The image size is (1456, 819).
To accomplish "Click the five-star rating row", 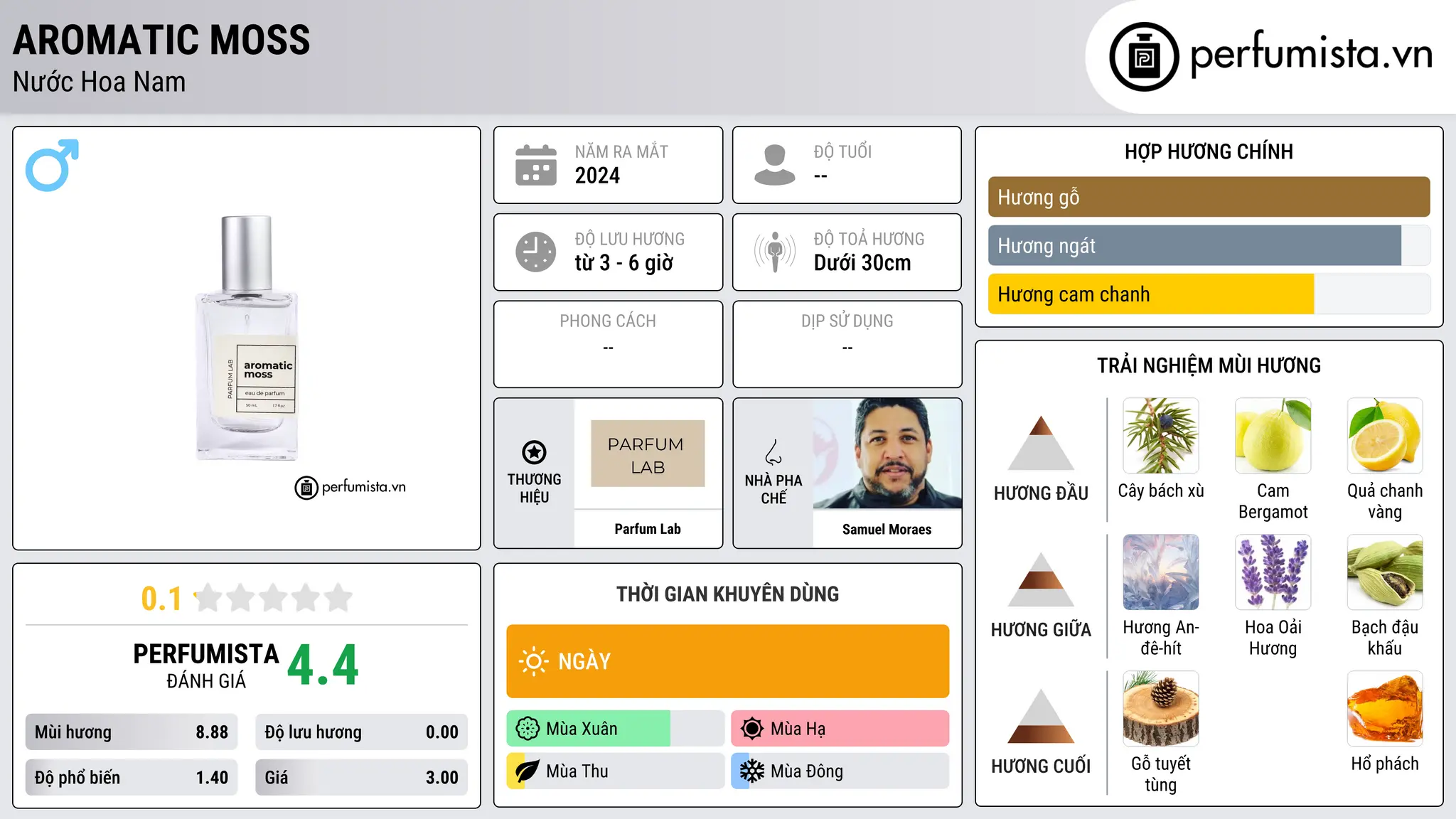I will click(x=273, y=598).
